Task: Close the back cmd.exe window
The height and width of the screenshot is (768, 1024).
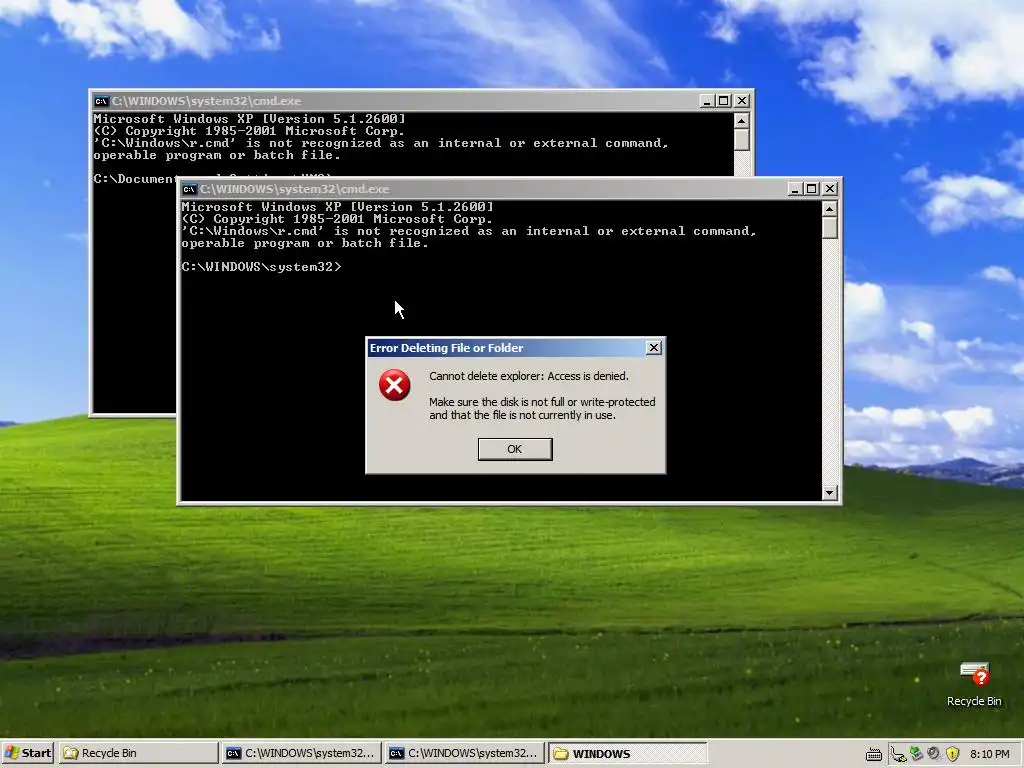Action: [x=741, y=101]
